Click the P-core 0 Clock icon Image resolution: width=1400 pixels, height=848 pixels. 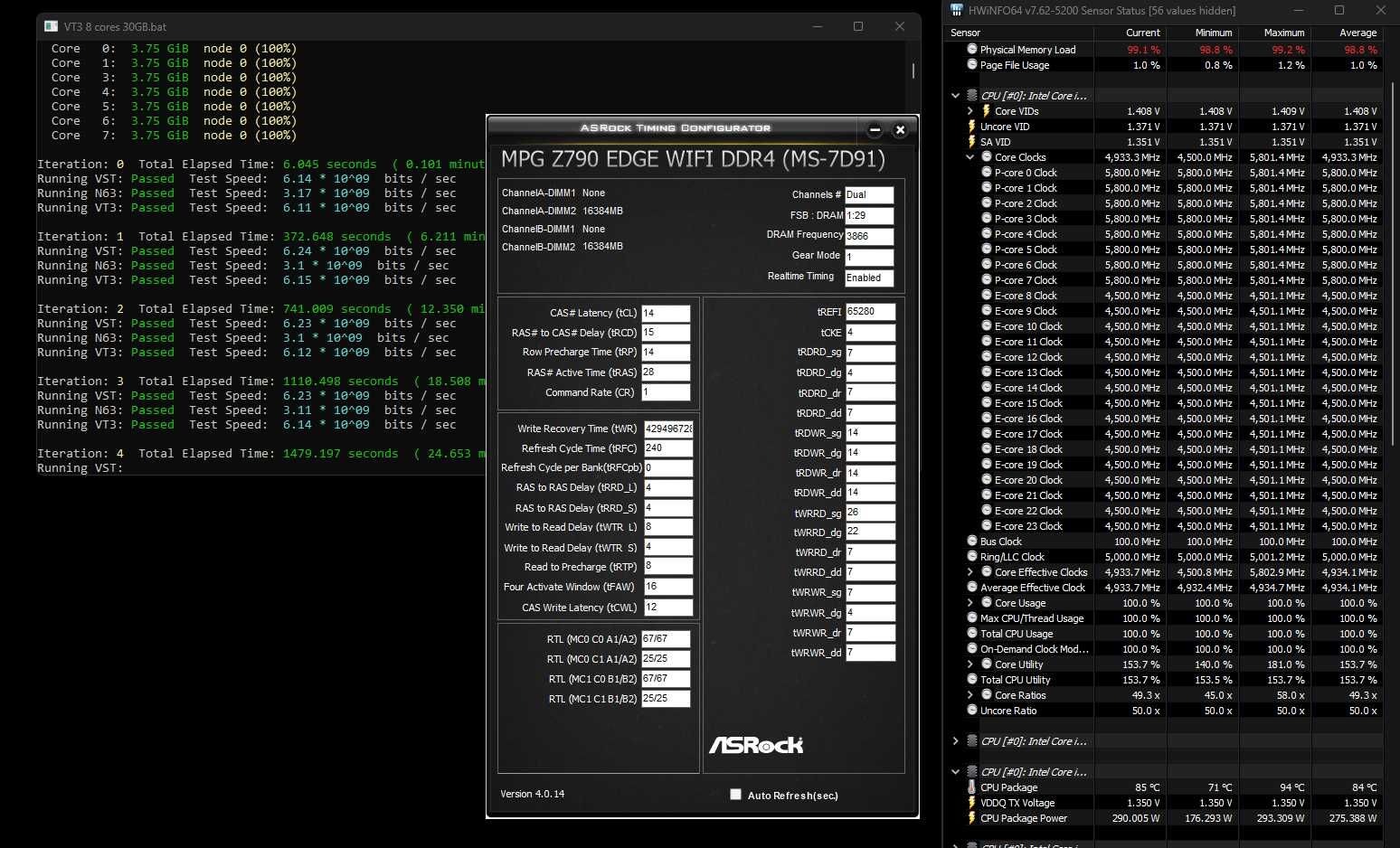pos(987,172)
